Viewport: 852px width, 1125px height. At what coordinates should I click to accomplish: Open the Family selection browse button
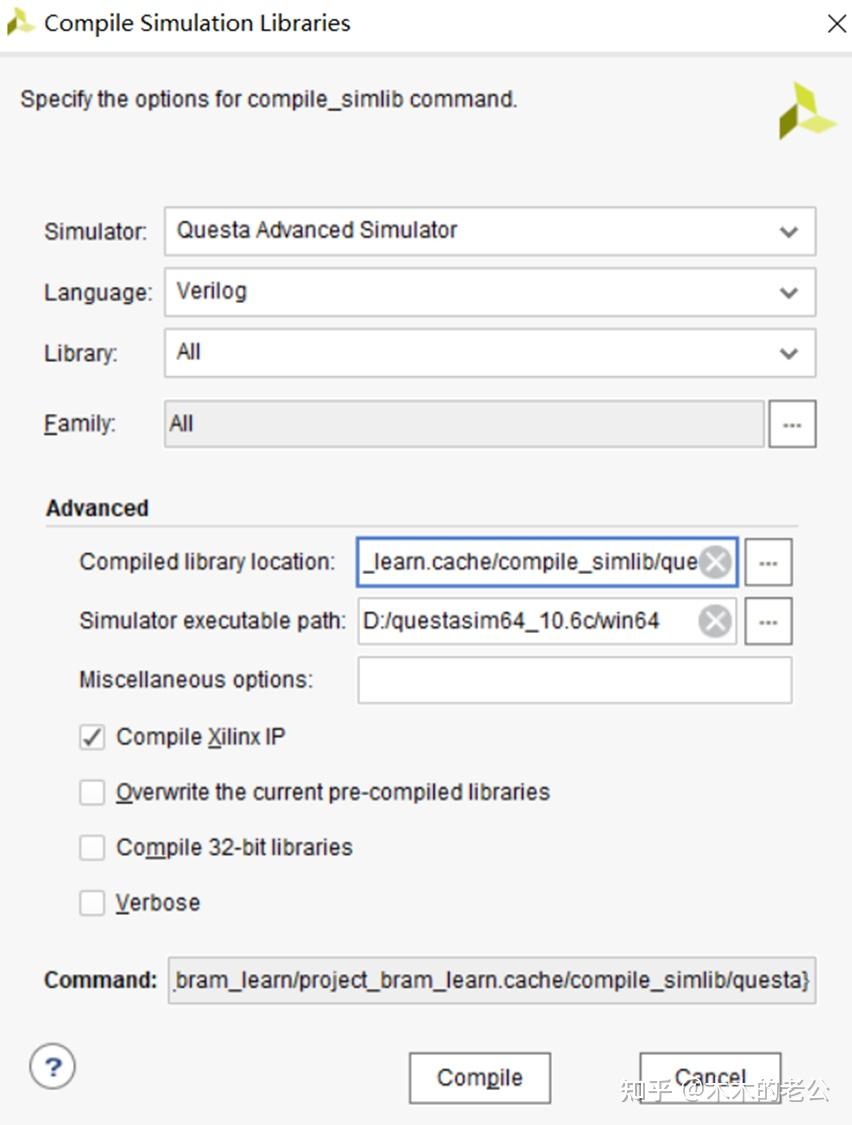(x=792, y=424)
